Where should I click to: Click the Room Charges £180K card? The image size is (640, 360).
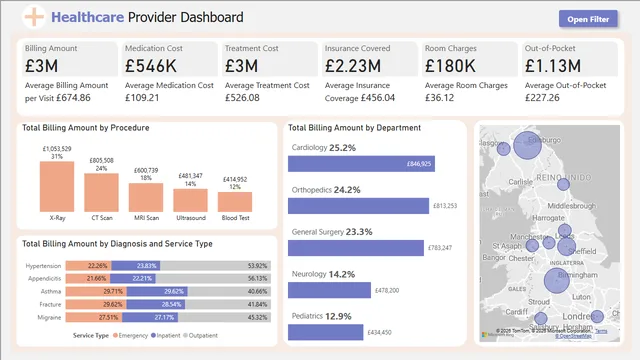pos(470,59)
